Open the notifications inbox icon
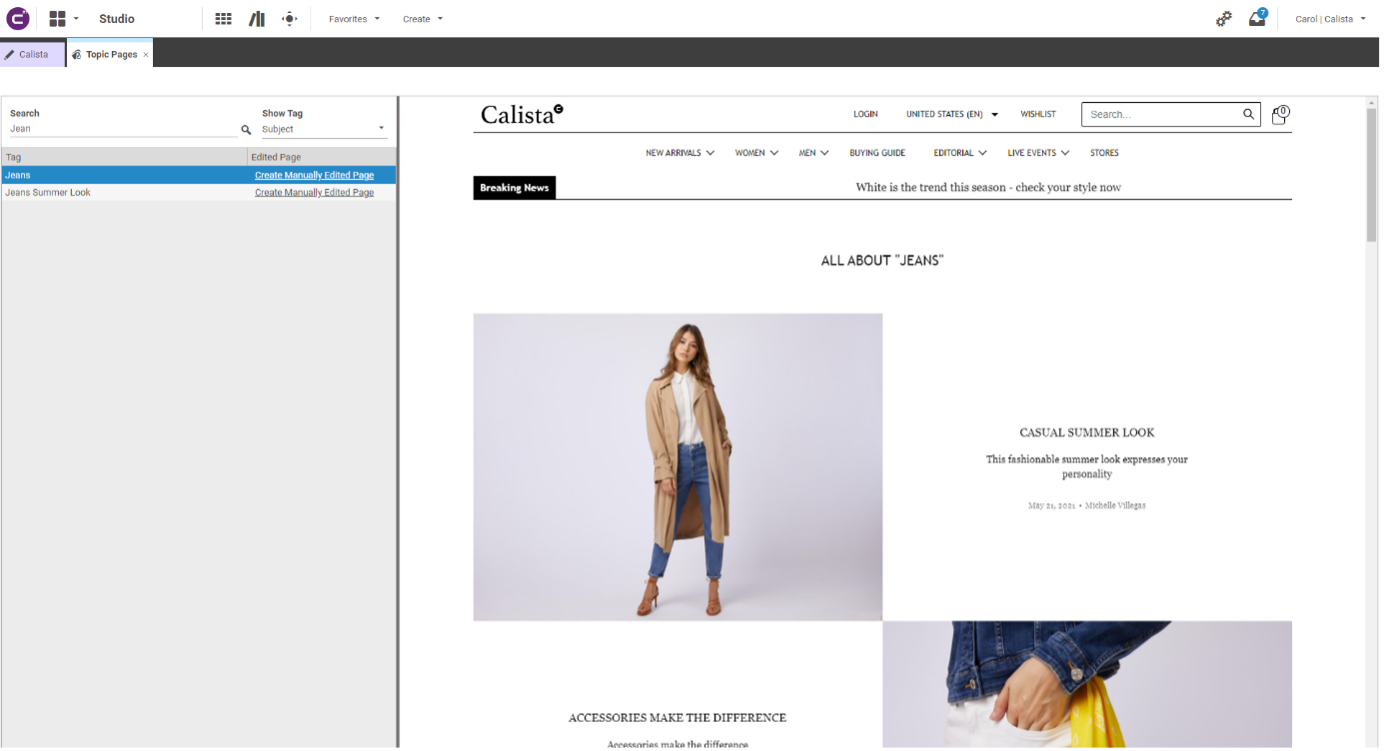This screenshot has width=1384, height=751. 1257,18
